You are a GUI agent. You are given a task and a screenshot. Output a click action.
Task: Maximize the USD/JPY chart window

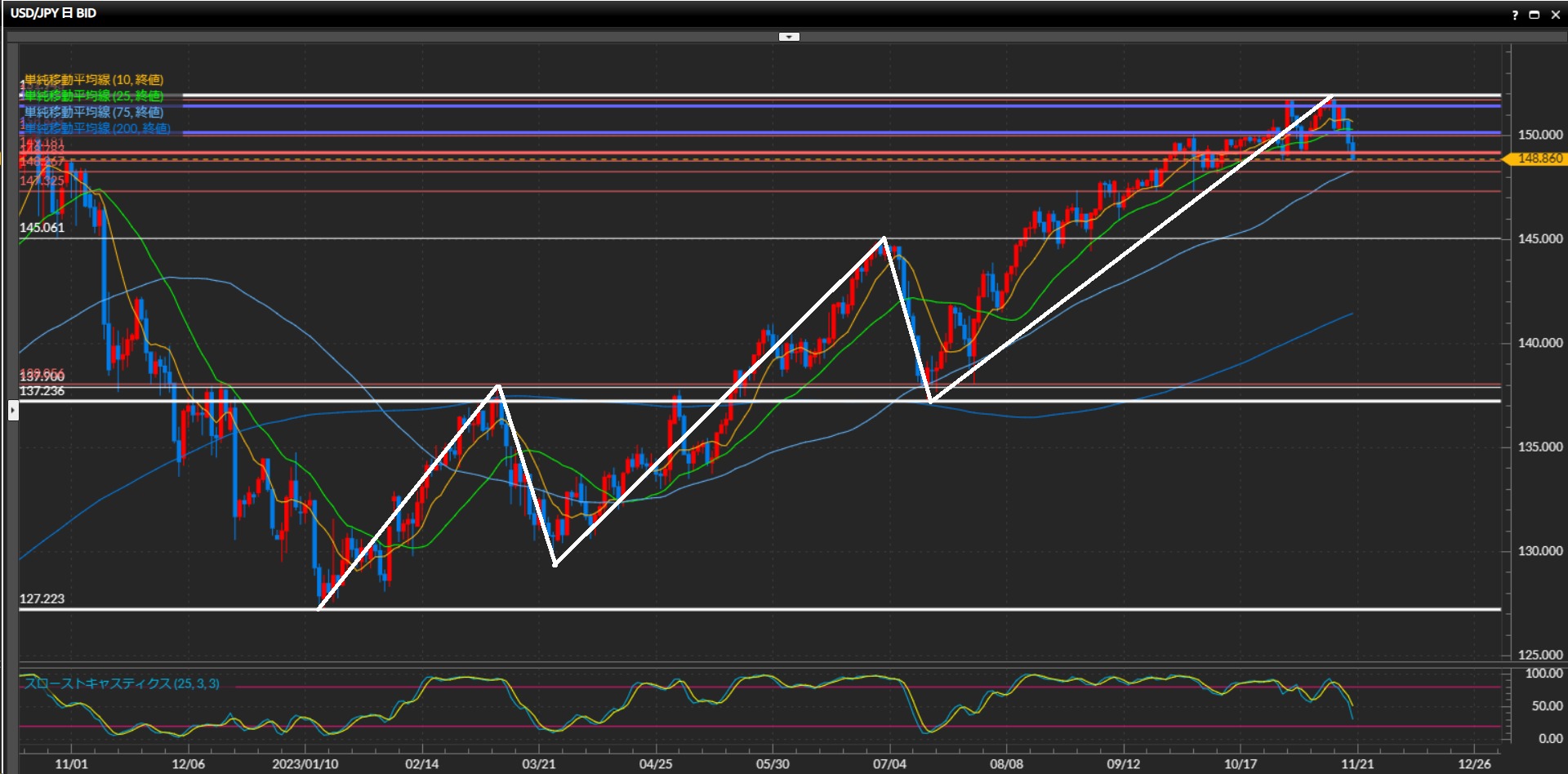click(1535, 15)
